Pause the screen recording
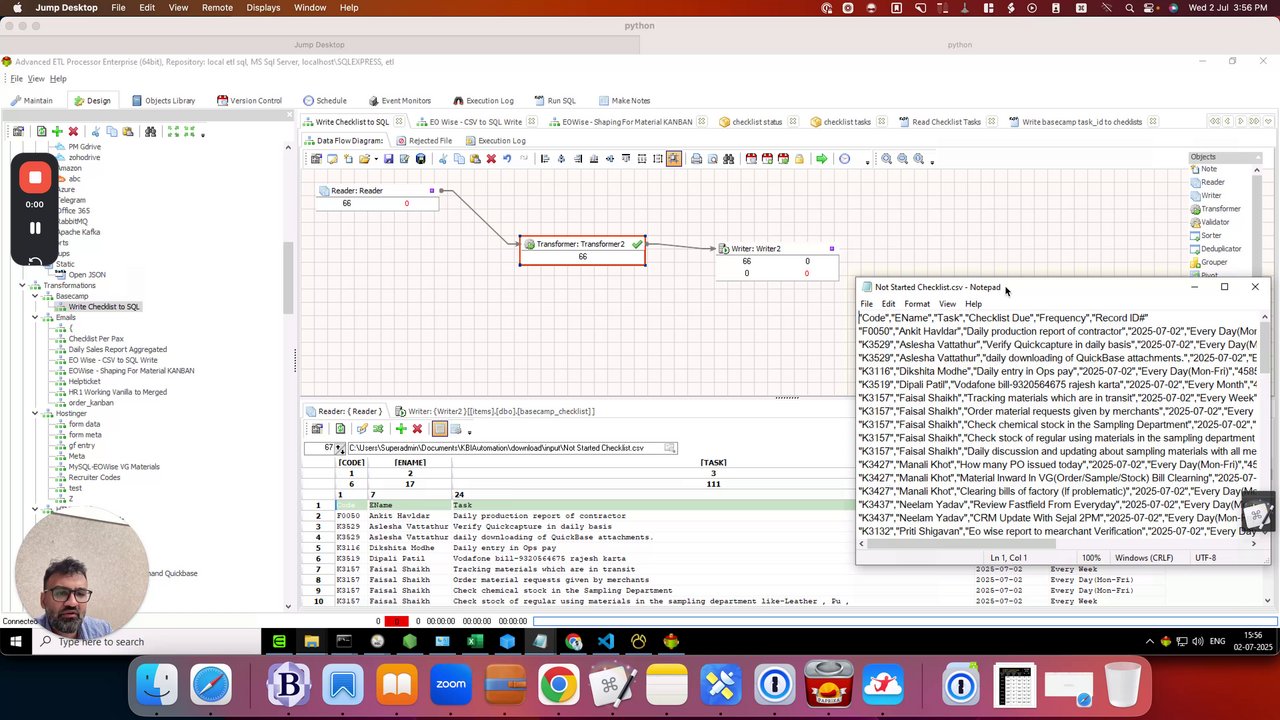Screen dimensions: 1280x720 35,228
